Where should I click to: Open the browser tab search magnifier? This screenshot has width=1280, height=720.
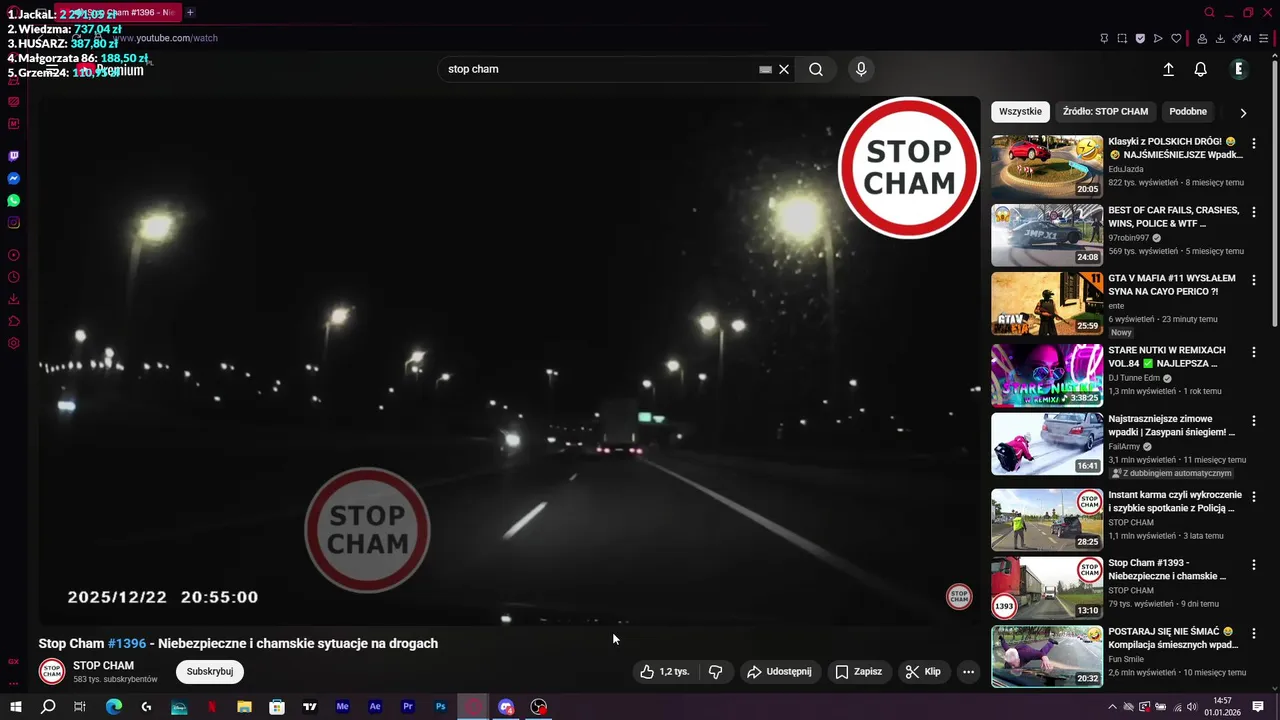(1209, 12)
